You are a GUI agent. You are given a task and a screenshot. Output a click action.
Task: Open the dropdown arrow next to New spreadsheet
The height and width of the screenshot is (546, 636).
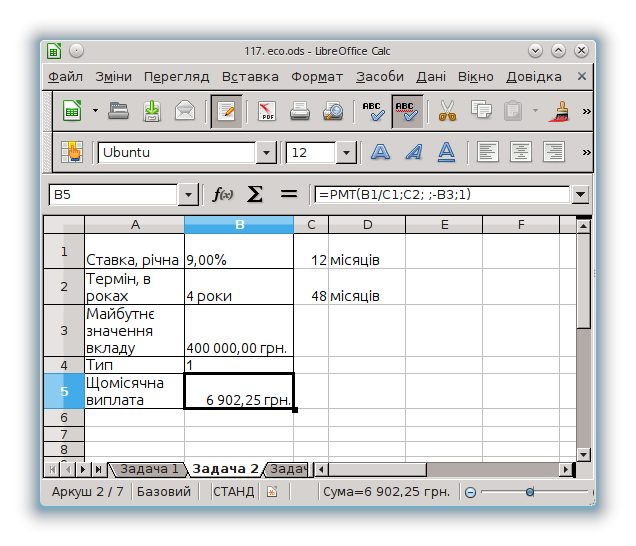pyautogui.click(x=95, y=110)
